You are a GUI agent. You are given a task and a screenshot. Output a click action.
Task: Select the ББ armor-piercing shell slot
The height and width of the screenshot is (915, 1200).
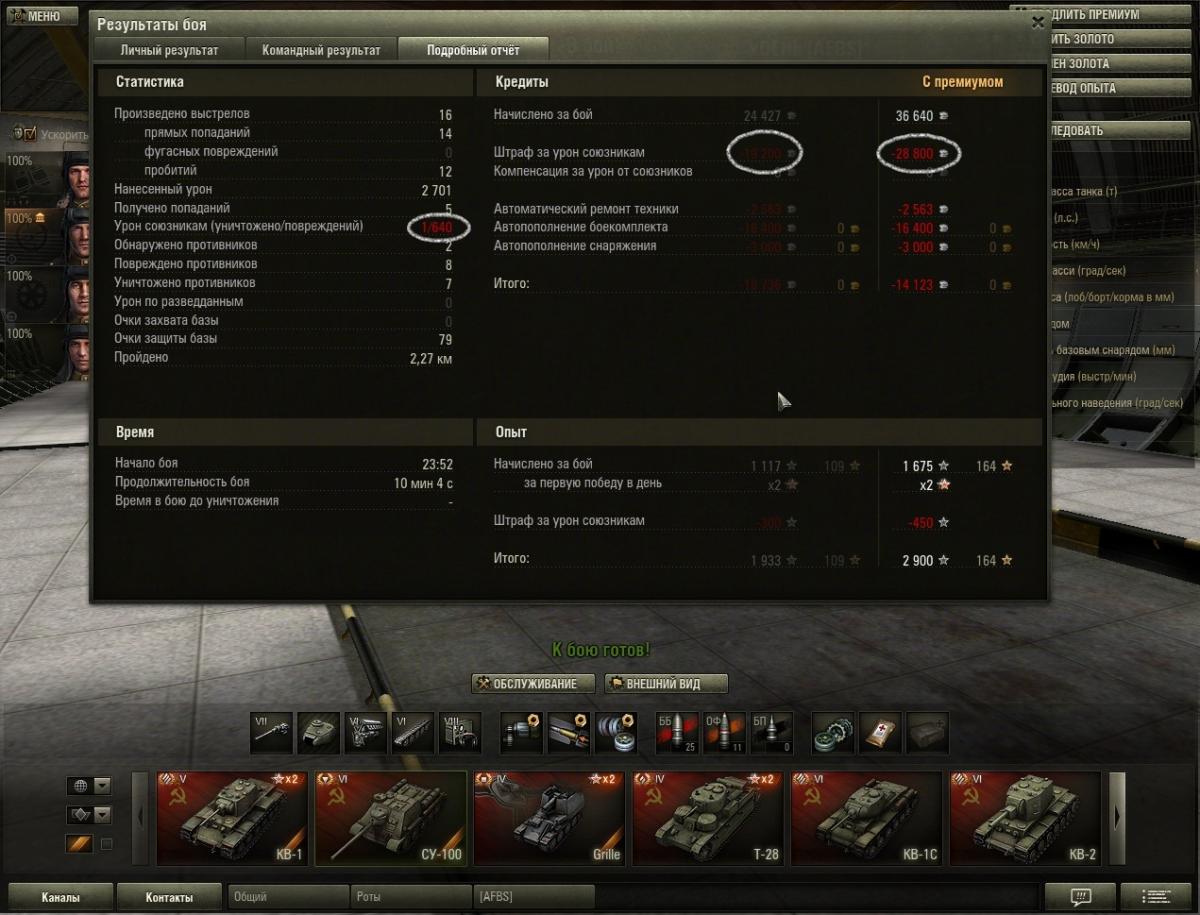677,732
